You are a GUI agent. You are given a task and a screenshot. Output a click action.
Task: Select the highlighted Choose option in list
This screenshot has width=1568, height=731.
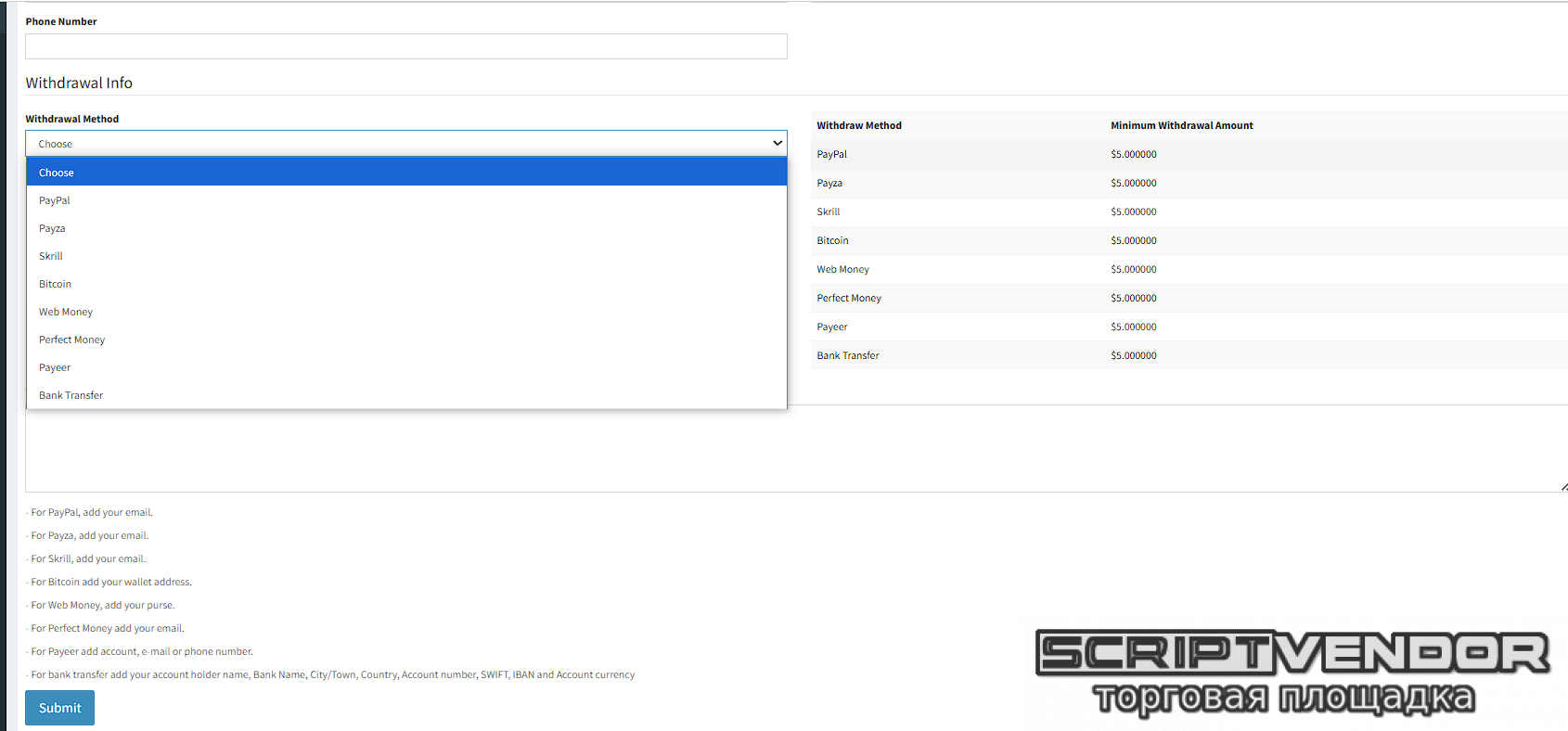pos(406,172)
